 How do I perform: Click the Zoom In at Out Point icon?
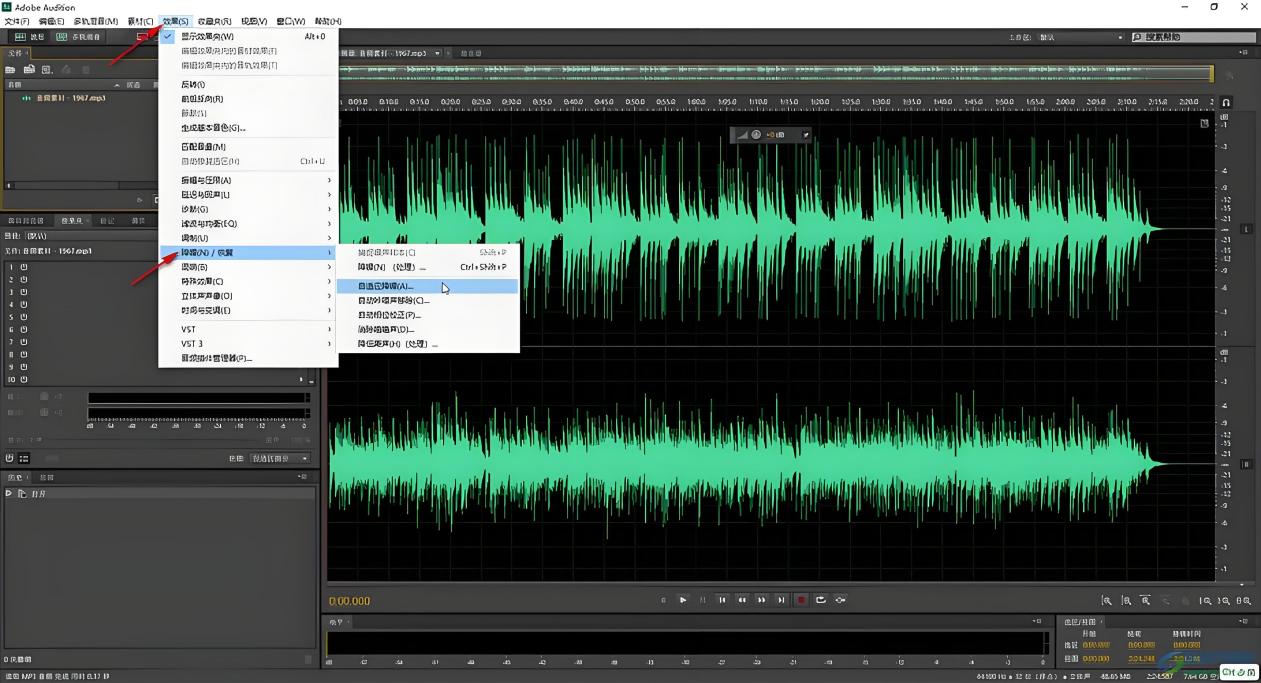(x=1224, y=600)
